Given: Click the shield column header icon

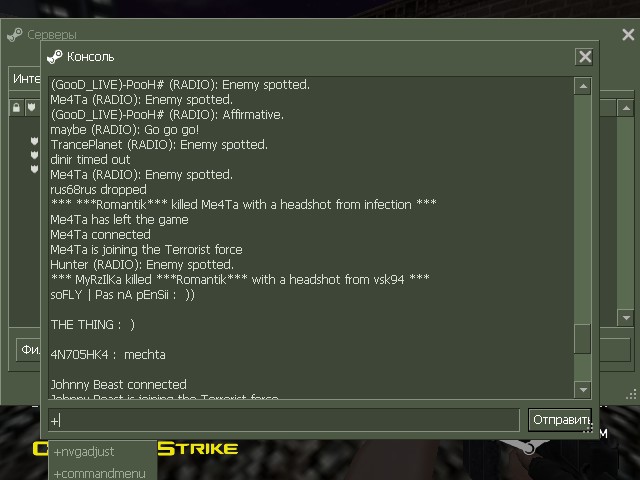Looking at the screenshot, I should tap(31, 108).
